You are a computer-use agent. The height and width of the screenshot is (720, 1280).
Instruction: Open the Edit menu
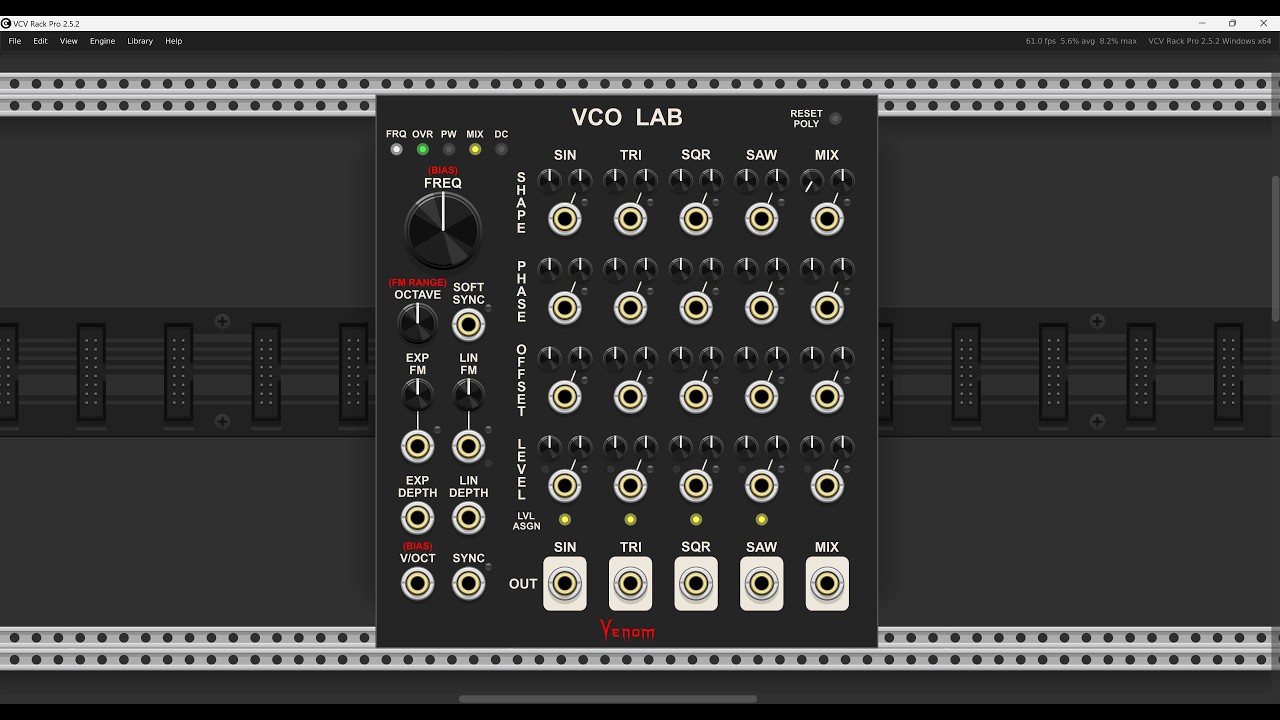tap(40, 41)
